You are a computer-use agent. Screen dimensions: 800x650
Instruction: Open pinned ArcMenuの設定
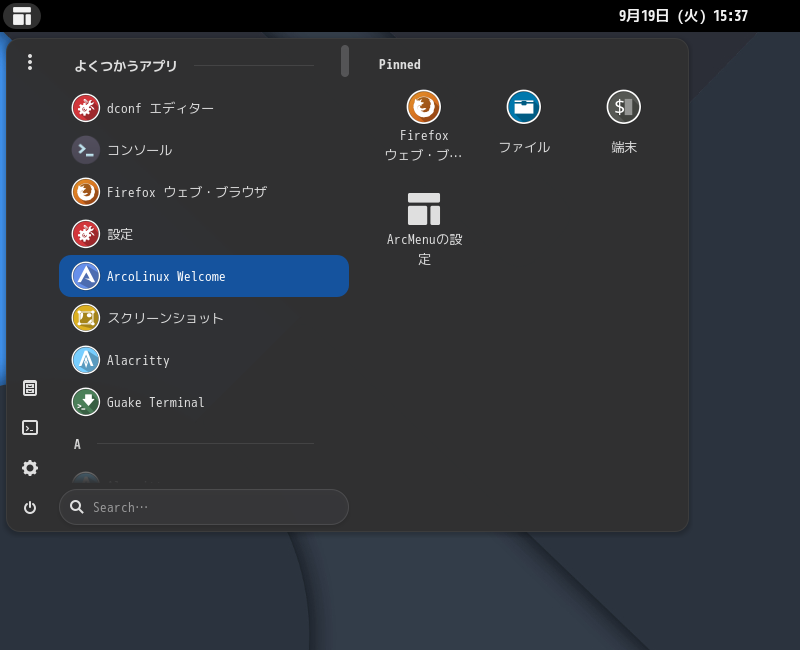423,229
